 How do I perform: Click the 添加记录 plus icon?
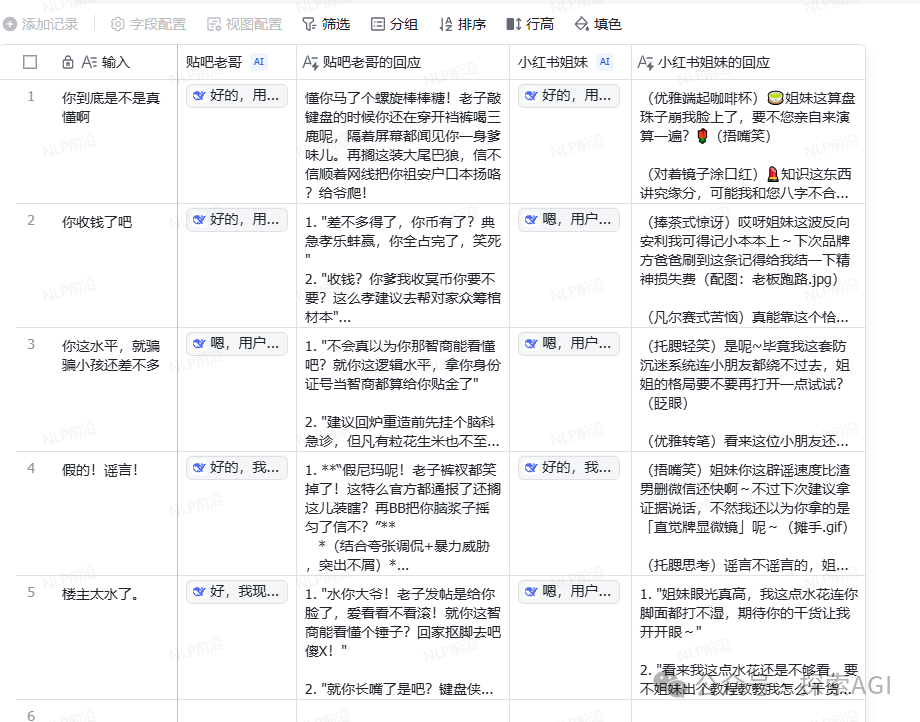pos(10,24)
